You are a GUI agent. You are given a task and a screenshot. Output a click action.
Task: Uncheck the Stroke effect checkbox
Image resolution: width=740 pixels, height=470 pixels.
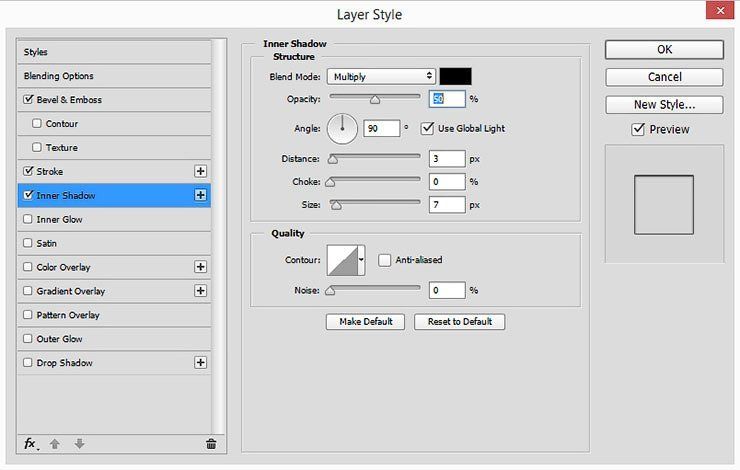tap(28, 171)
